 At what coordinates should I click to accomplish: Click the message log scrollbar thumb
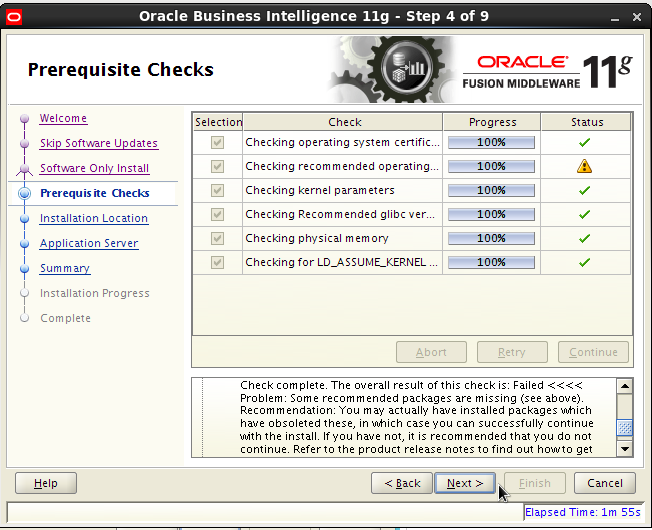point(625,428)
